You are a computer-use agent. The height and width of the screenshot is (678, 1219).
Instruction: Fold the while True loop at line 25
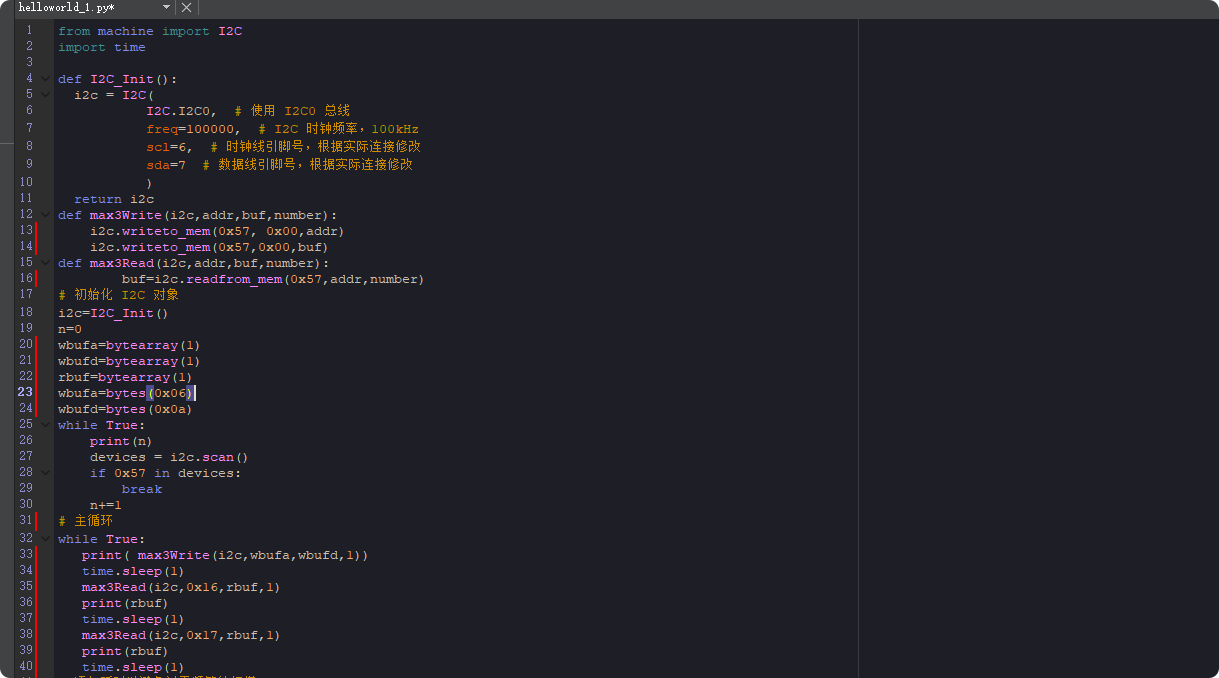45,425
